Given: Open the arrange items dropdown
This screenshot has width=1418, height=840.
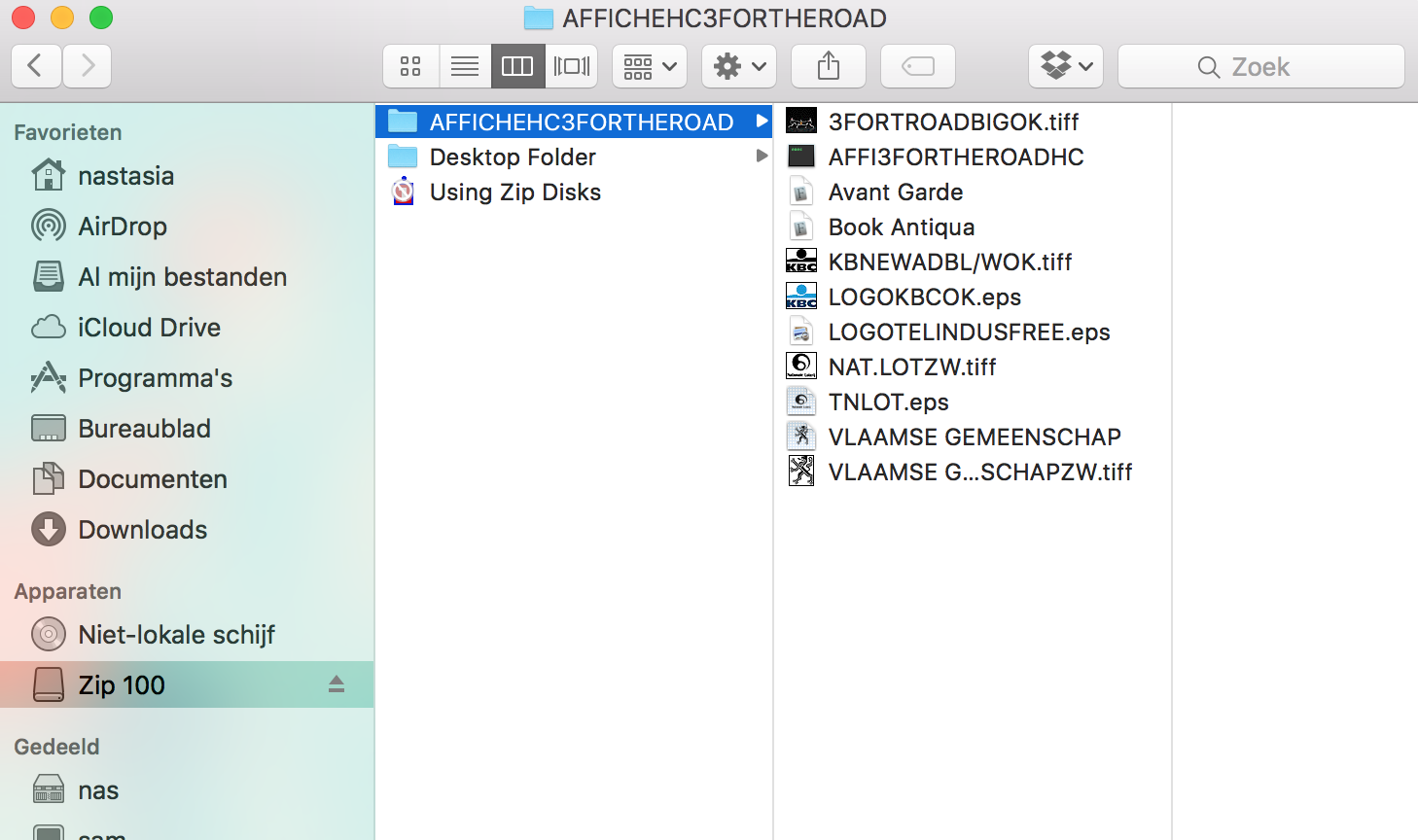Looking at the screenshot, I should tap(650, 66).
